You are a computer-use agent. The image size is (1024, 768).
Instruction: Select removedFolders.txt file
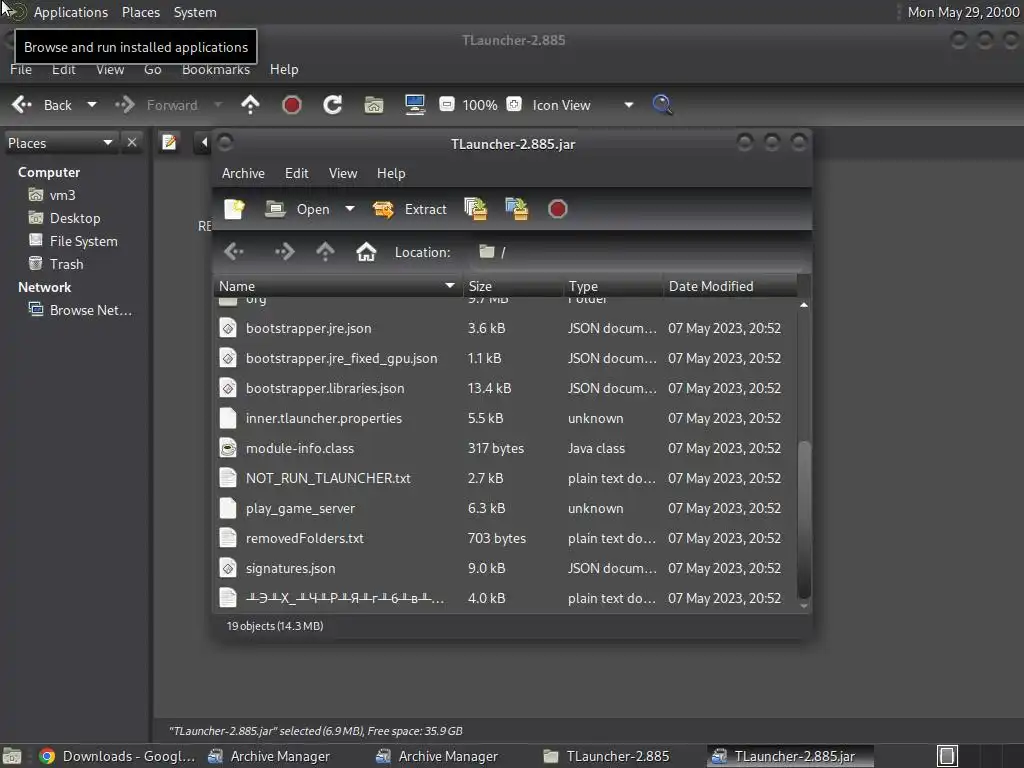click(x=505, y=538)
